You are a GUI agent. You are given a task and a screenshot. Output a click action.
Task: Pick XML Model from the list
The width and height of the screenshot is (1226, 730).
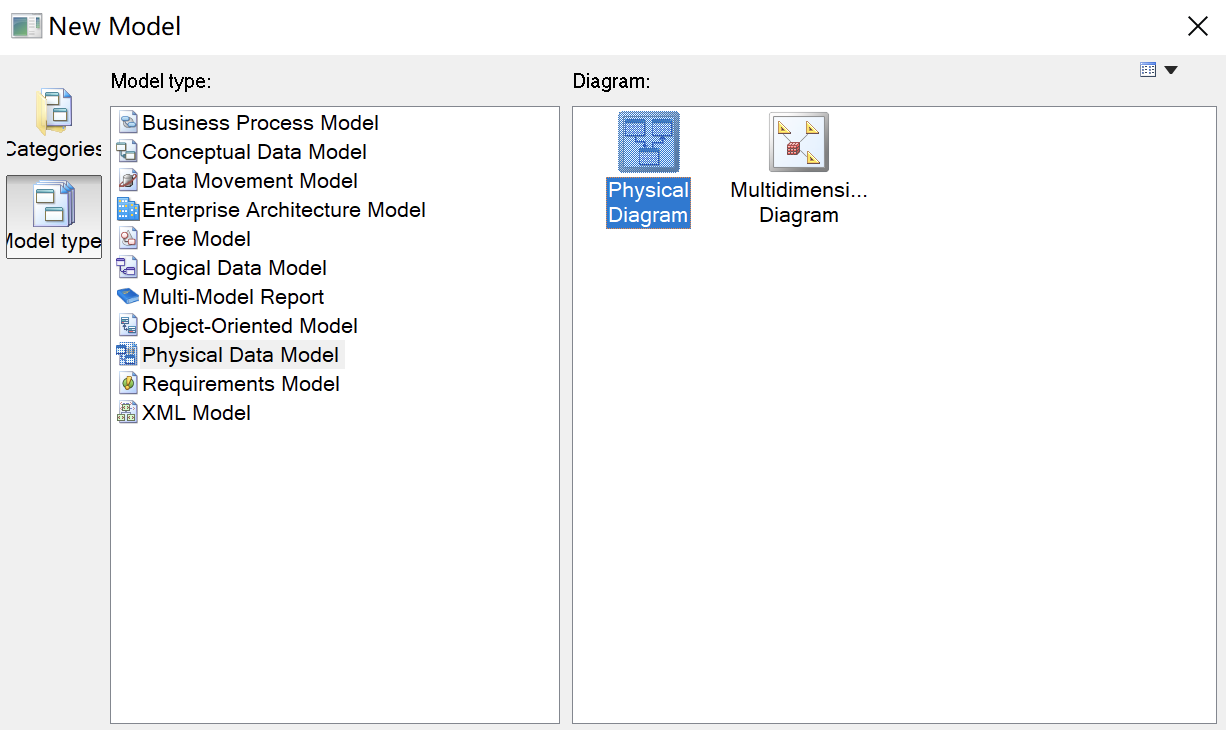click(196, 413)
